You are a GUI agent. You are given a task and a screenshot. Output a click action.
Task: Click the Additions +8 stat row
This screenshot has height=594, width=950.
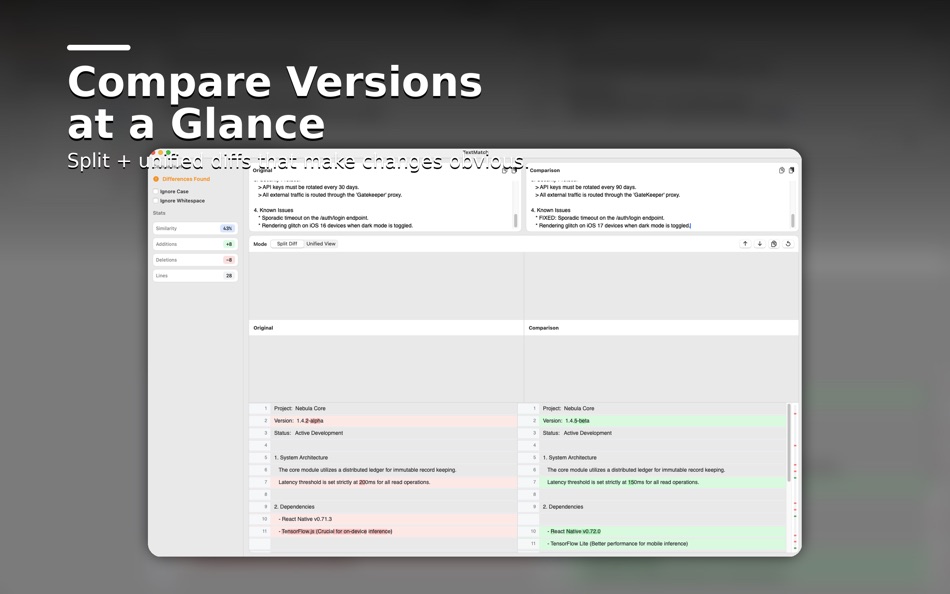[195, 244]
